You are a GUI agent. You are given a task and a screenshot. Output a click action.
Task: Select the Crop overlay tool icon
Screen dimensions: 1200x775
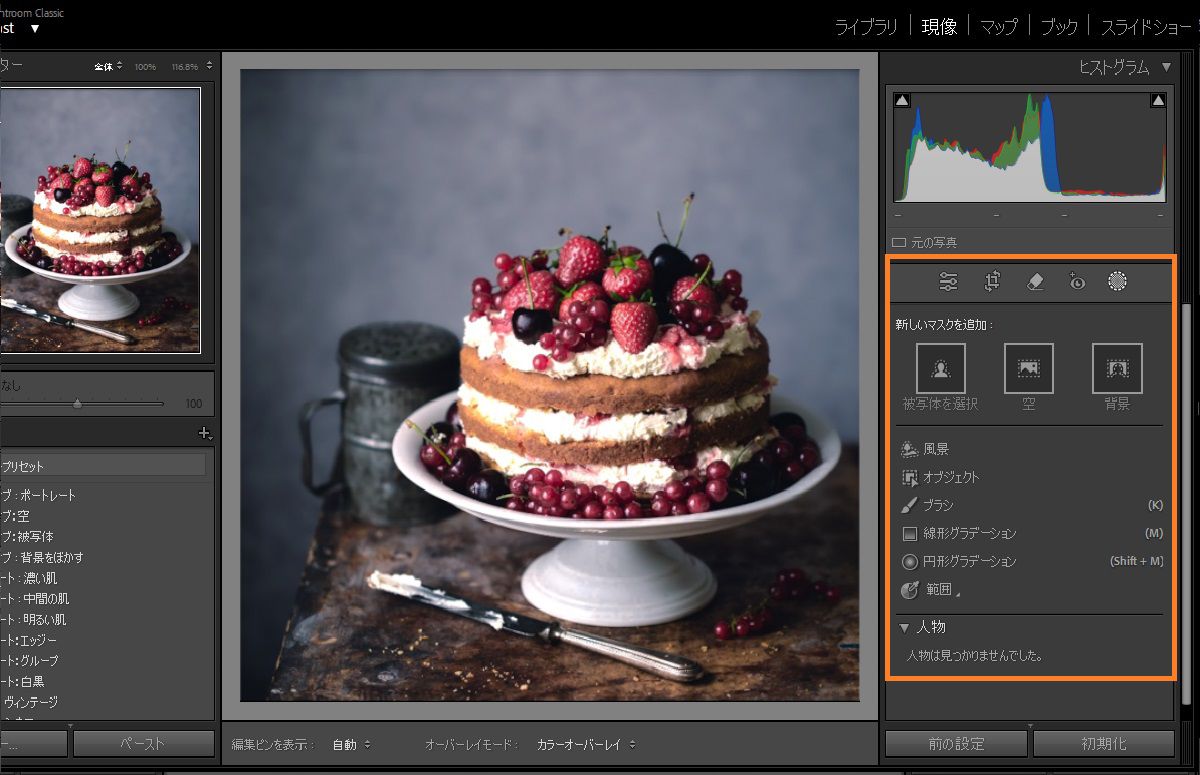[992, 282]
